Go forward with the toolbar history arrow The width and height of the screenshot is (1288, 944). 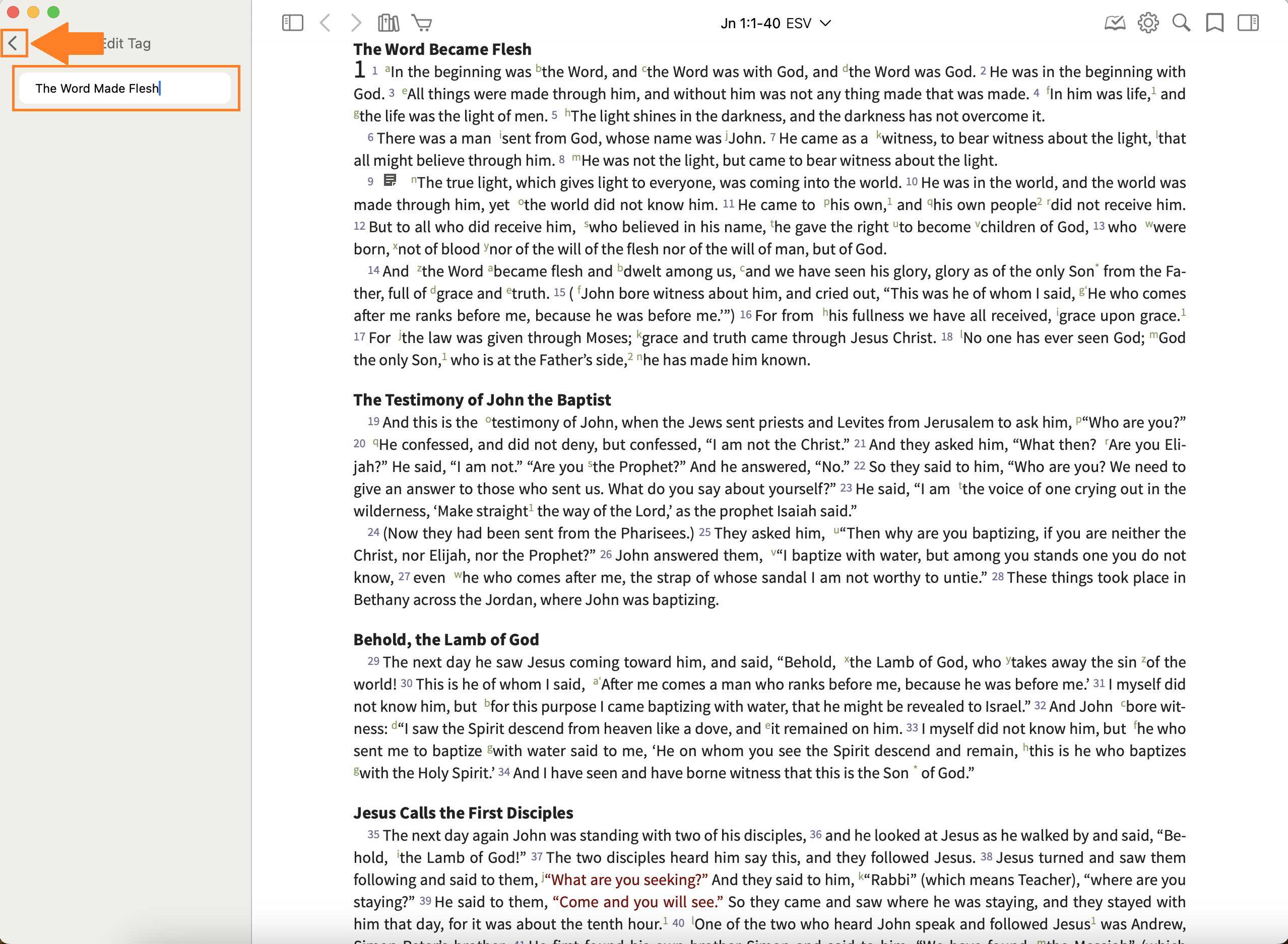tap(356, 23)
